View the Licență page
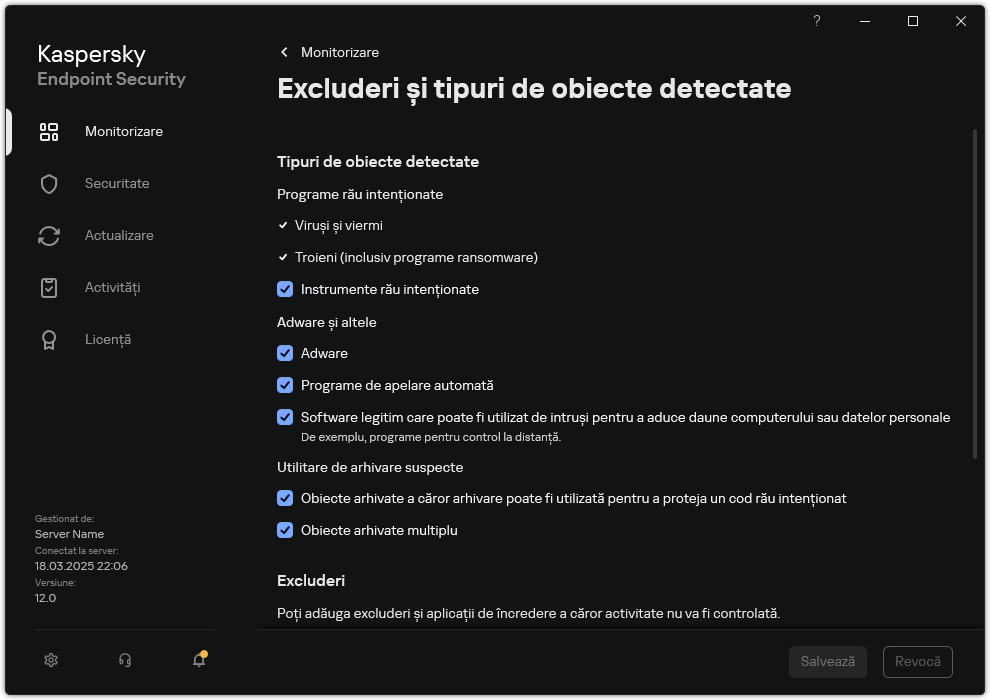 [107, 339]
